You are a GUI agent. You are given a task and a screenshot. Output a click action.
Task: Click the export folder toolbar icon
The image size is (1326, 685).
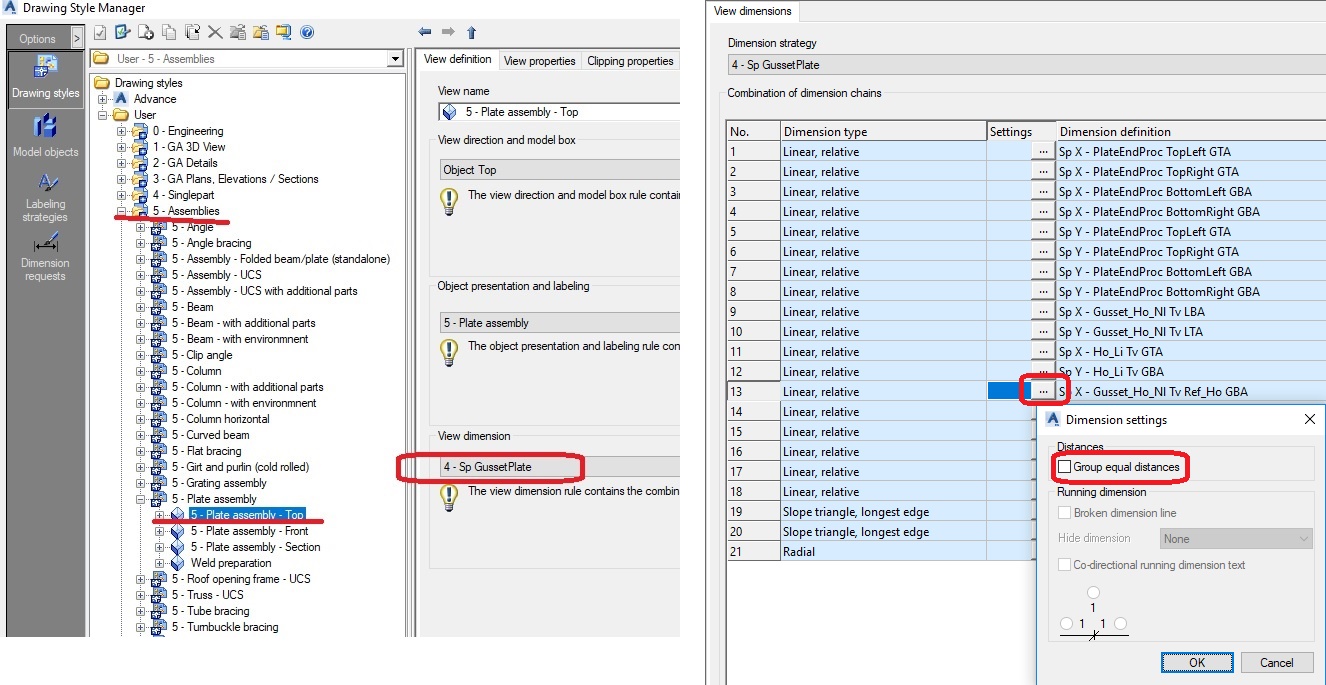[x=261, y=33]
